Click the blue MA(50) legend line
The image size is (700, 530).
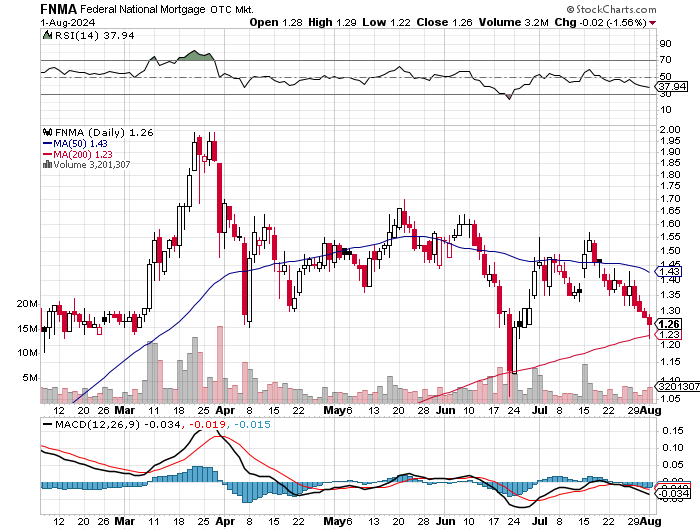[x=47, y=143]
